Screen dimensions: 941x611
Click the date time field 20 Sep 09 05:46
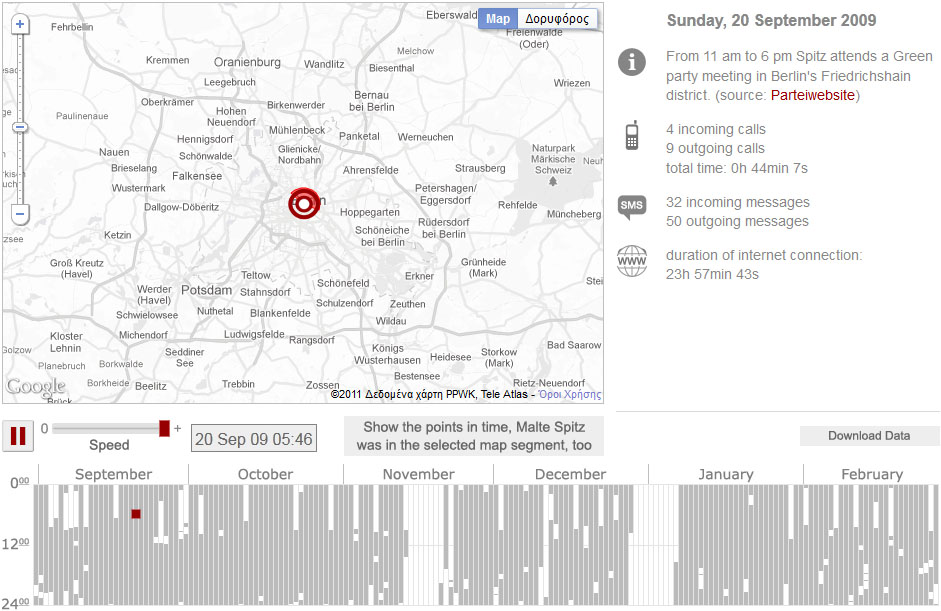point(253,439)
